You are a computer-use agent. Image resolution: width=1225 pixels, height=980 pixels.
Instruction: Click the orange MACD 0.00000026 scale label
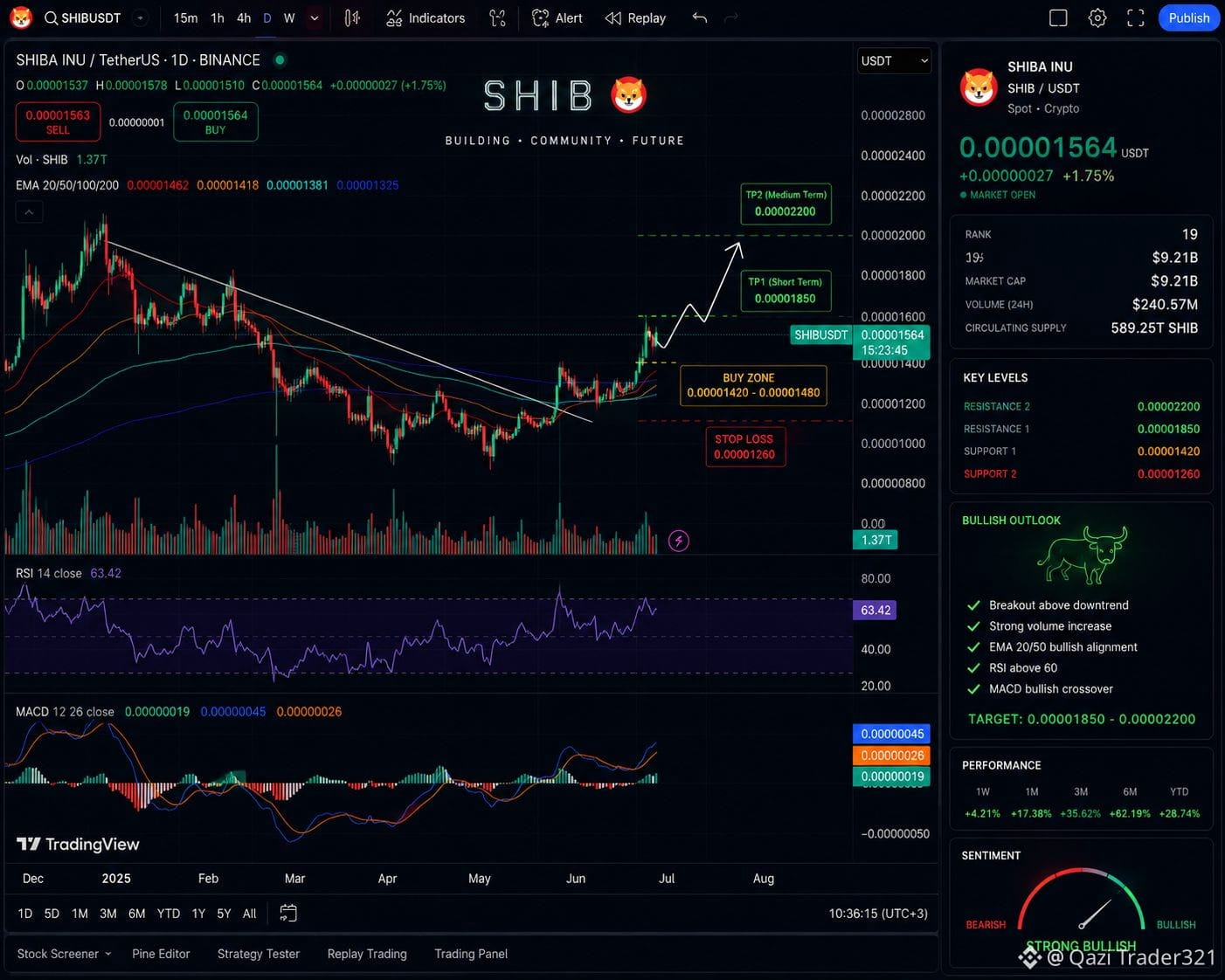click(891, 756)
